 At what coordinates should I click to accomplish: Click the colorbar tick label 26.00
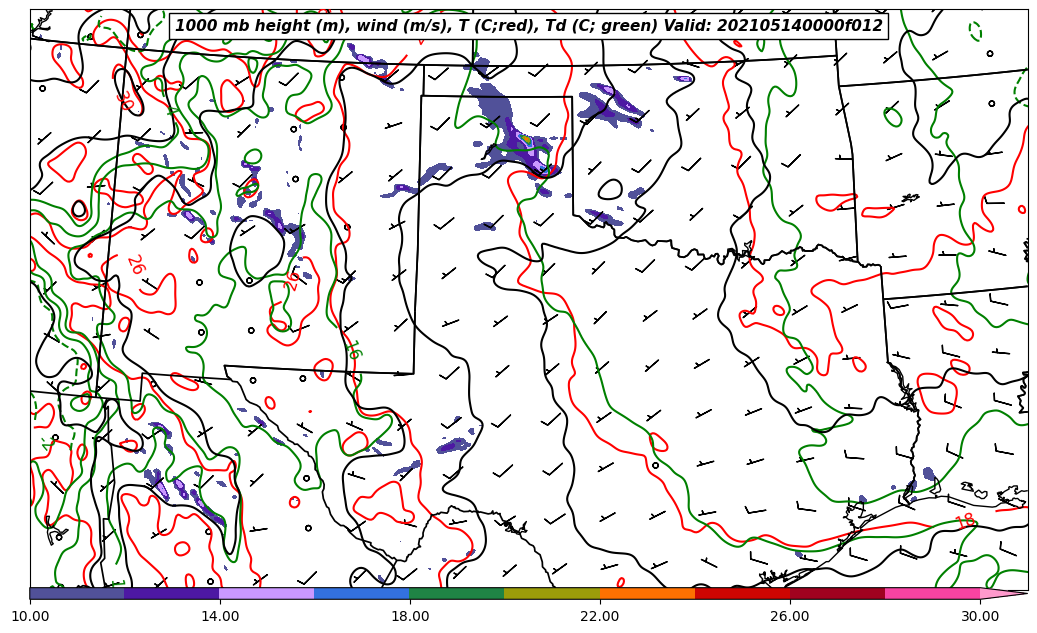pos(790,616)
